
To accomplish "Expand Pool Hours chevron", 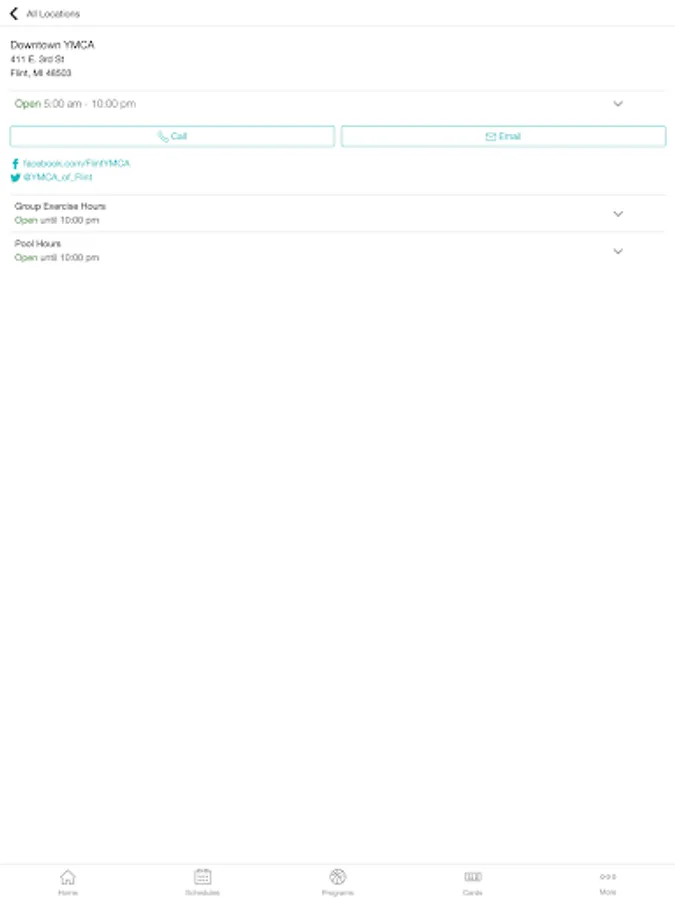I will tap(618, 251).
